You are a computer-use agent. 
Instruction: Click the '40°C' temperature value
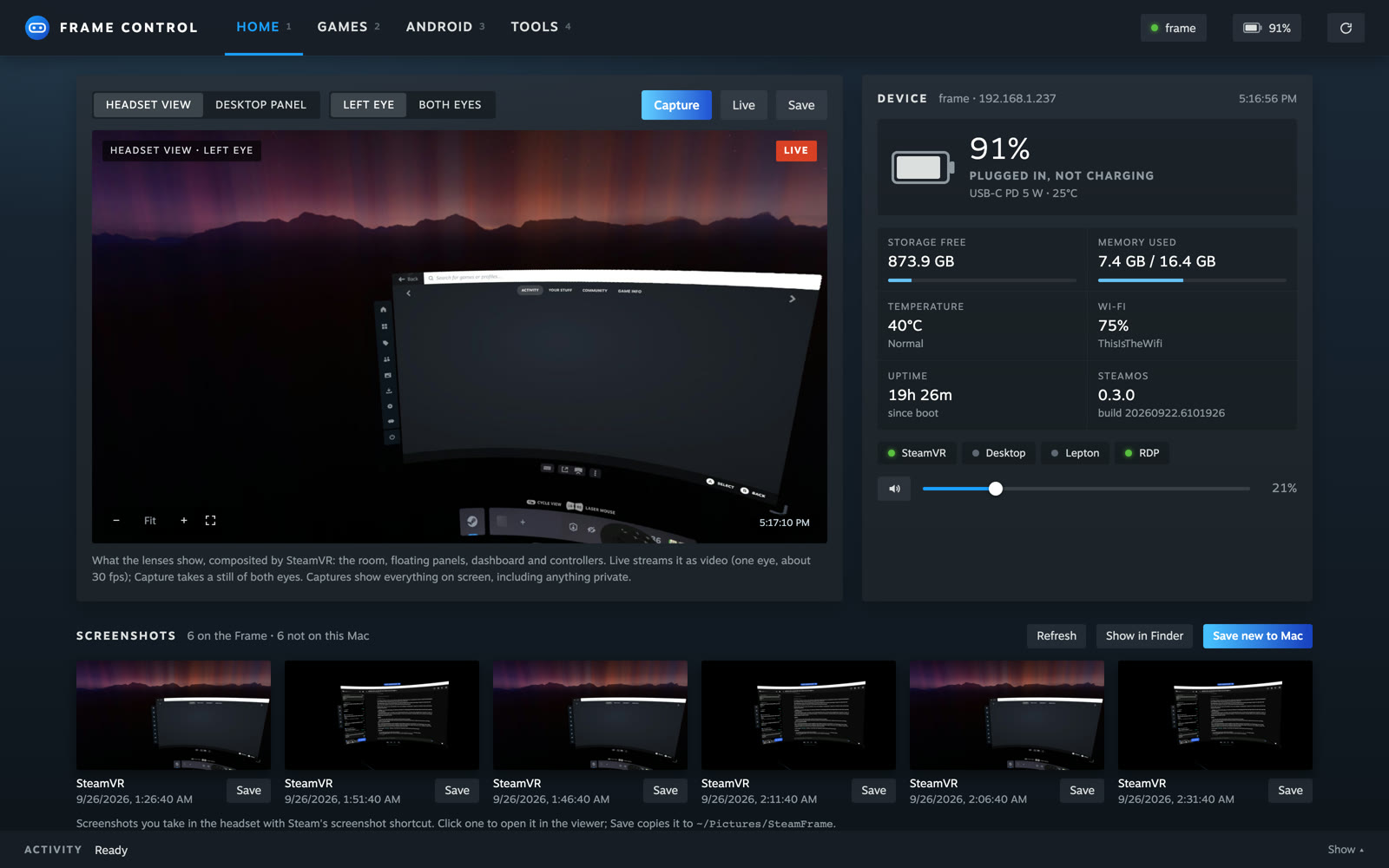pyautogui.click(x=905, y=325)
